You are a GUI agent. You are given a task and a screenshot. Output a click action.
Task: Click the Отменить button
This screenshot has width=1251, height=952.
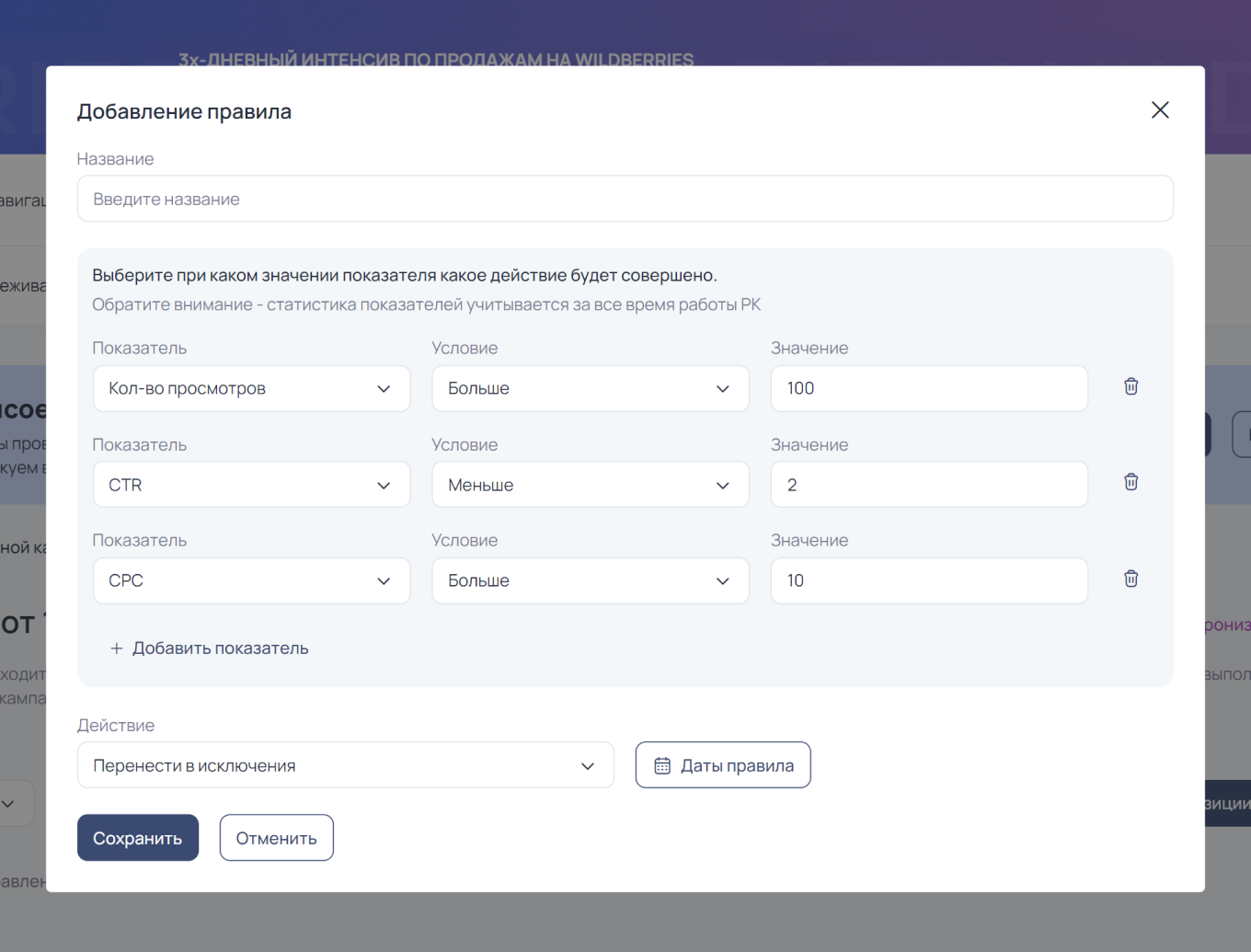[276, 838]
